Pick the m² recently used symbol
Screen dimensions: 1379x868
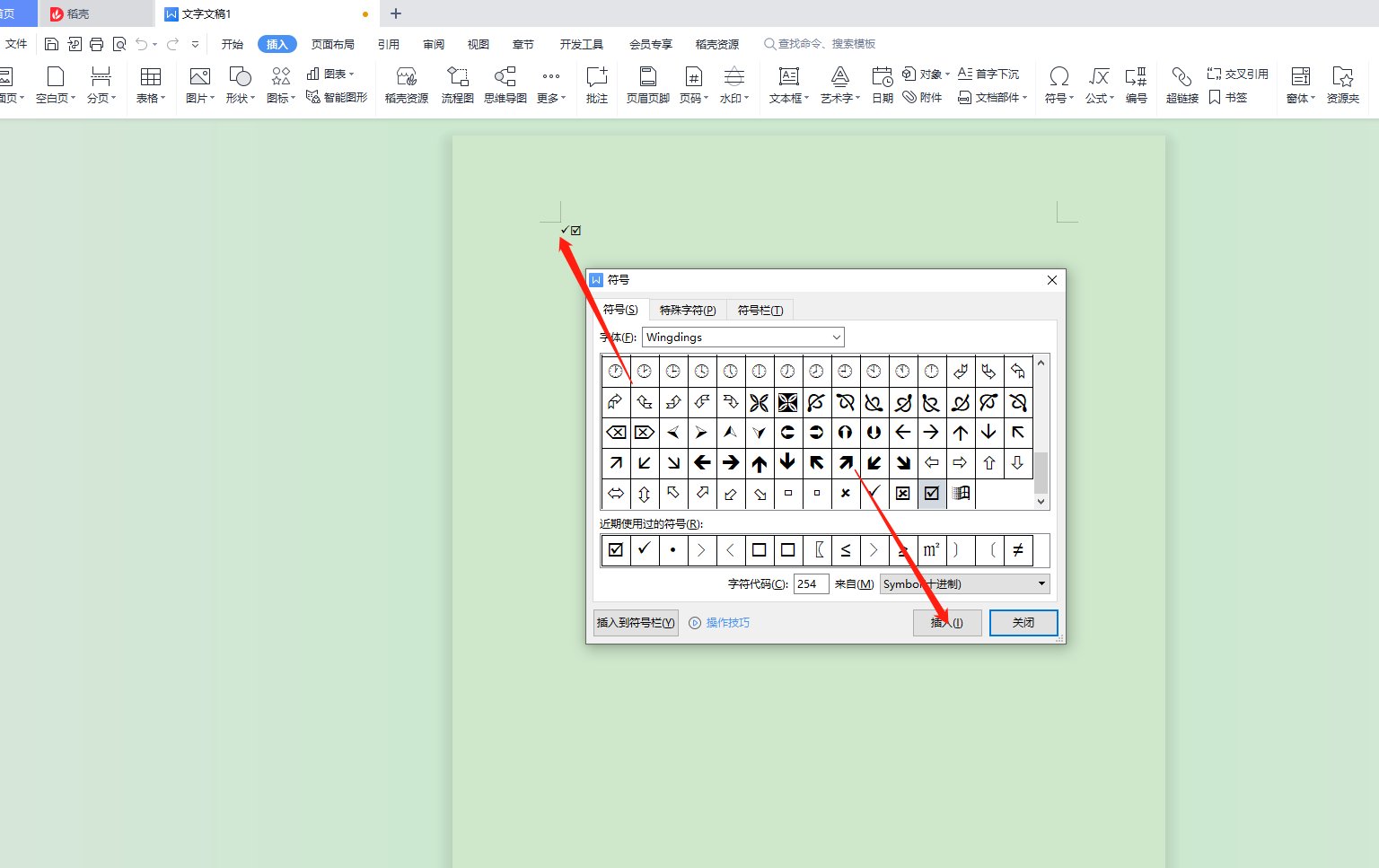[x=932, y=550]
